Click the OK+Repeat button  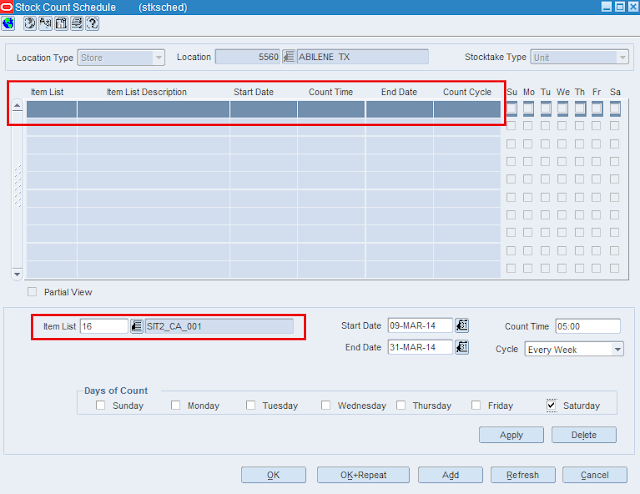(363, 475)
